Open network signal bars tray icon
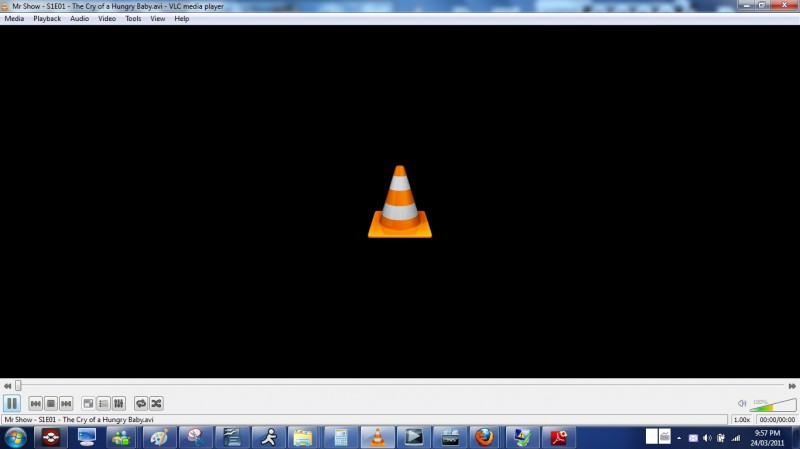Image resolution: width=800 pixels, height=449 pixels. pos(735,438)
